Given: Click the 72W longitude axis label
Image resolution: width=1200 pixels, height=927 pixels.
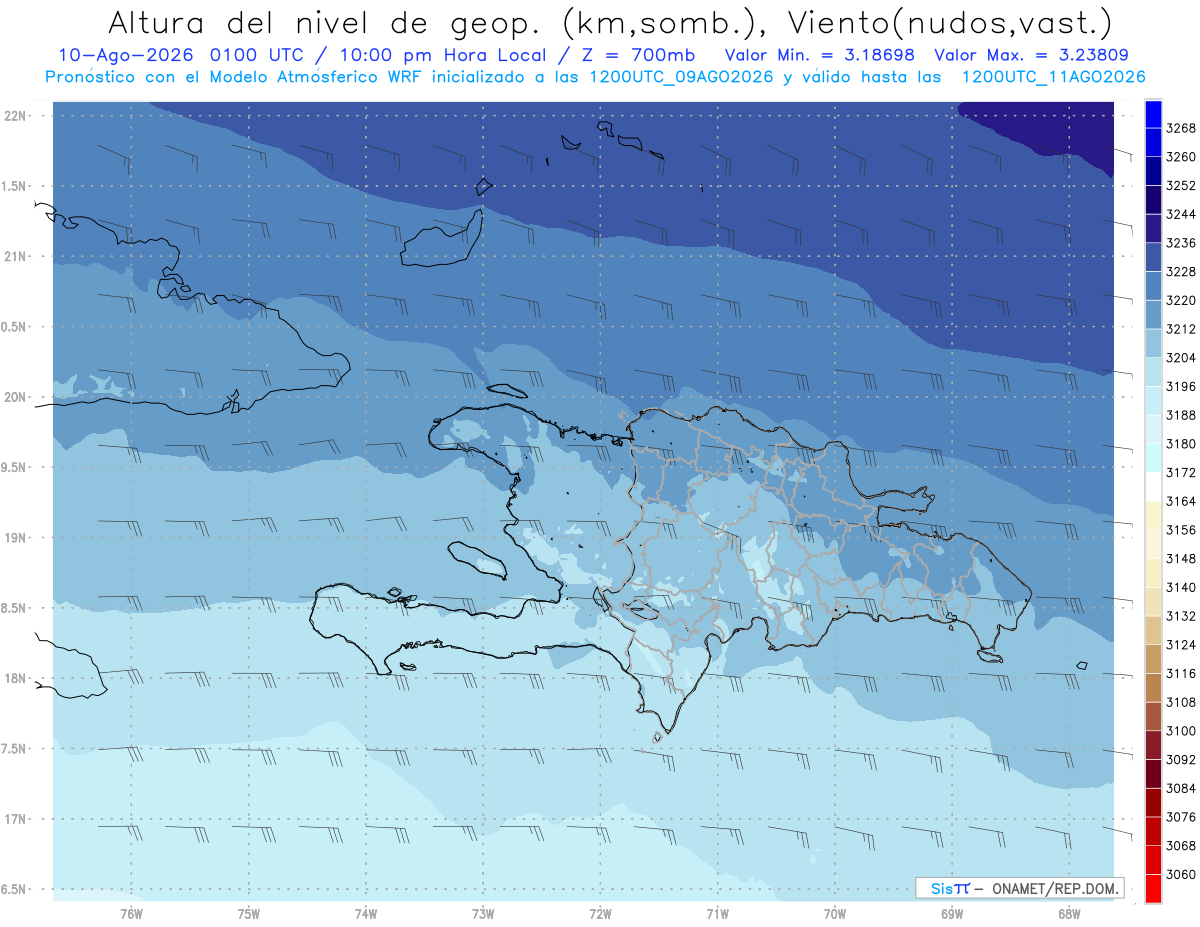Looking at the screenshot, I should [x=600, y=913].
